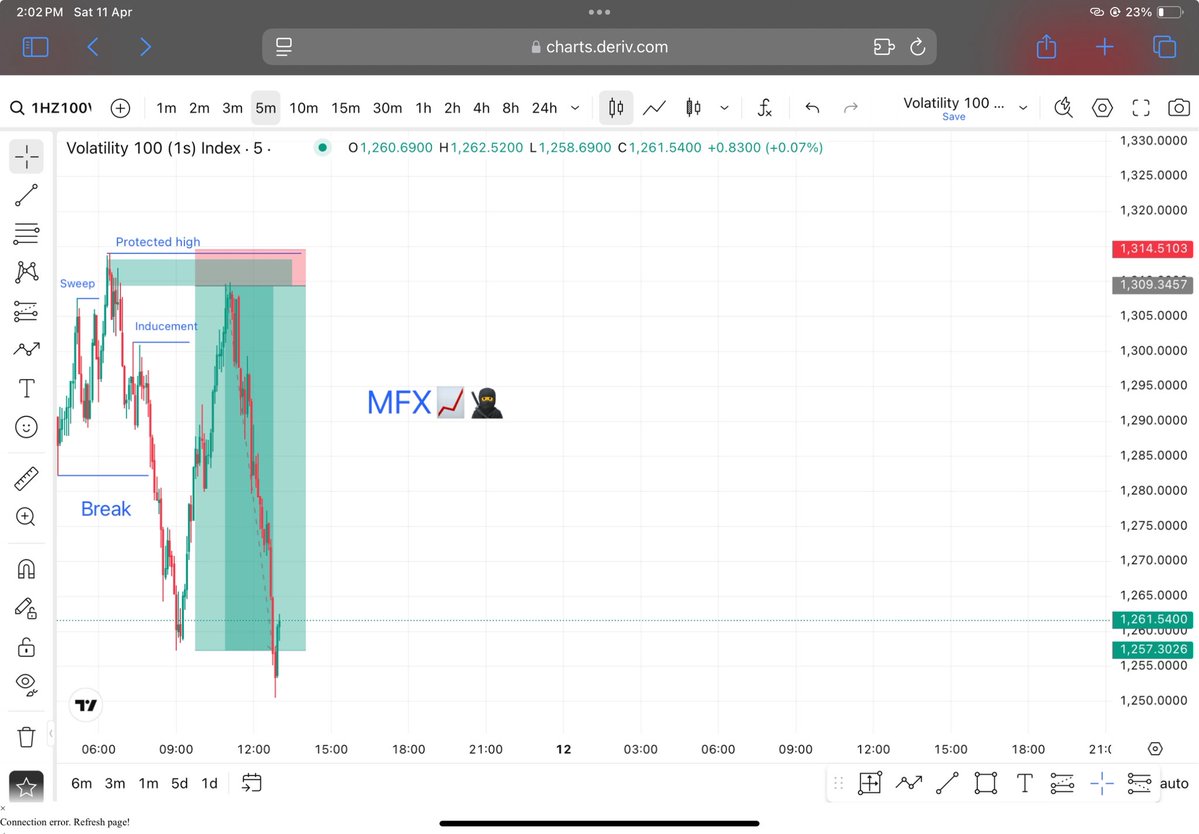Viewport: 1199px width, 834px height.
Task: Select the trend line drawing tool
Action: click(26, 194)
